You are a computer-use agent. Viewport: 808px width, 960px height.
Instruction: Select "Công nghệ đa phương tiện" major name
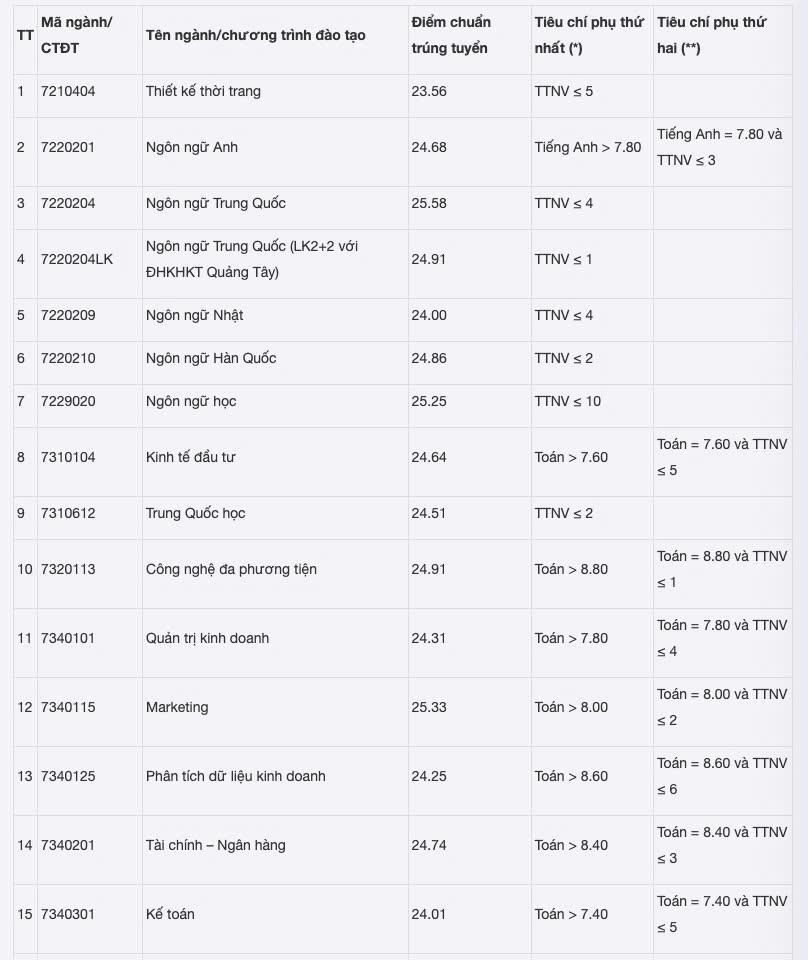(231, 569)
